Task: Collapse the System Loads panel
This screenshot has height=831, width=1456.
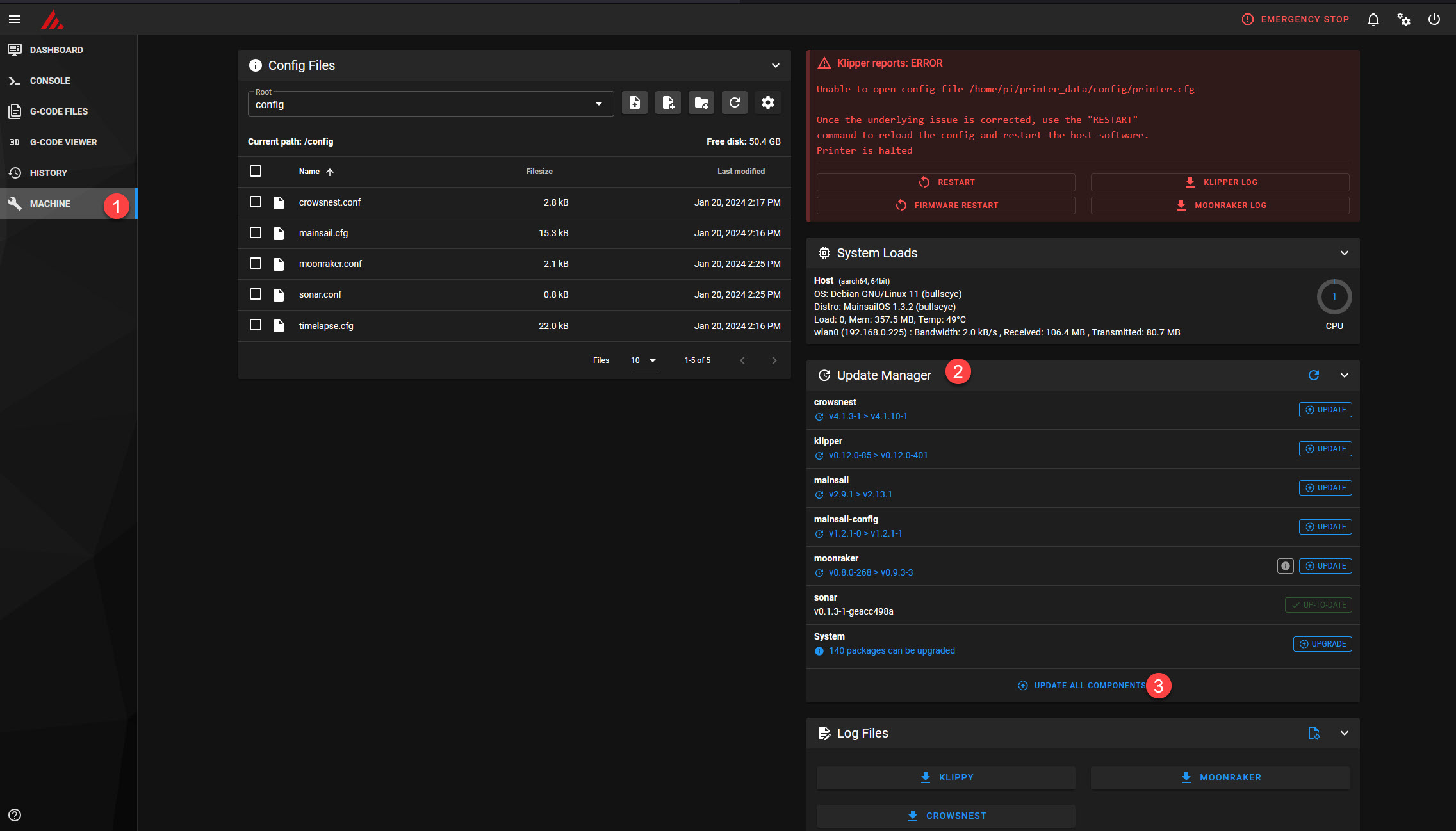Action: click(x=1345, y=253)
